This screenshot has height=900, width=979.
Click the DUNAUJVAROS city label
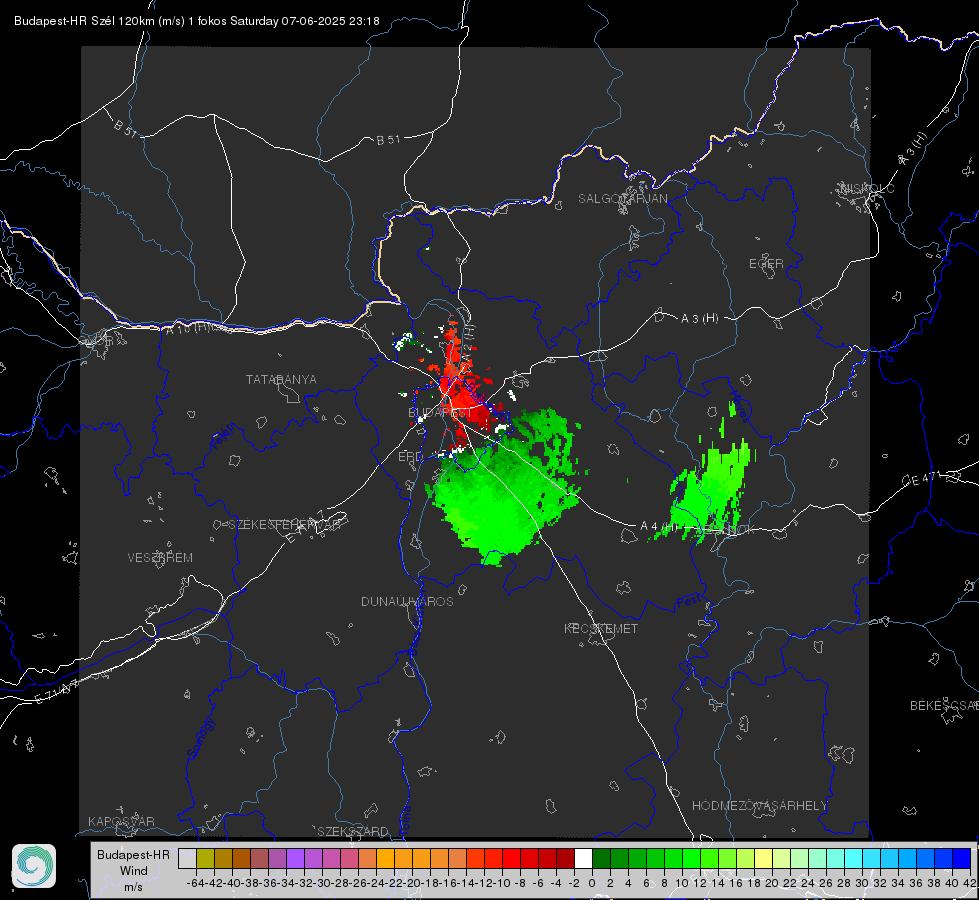coord(407,601)
